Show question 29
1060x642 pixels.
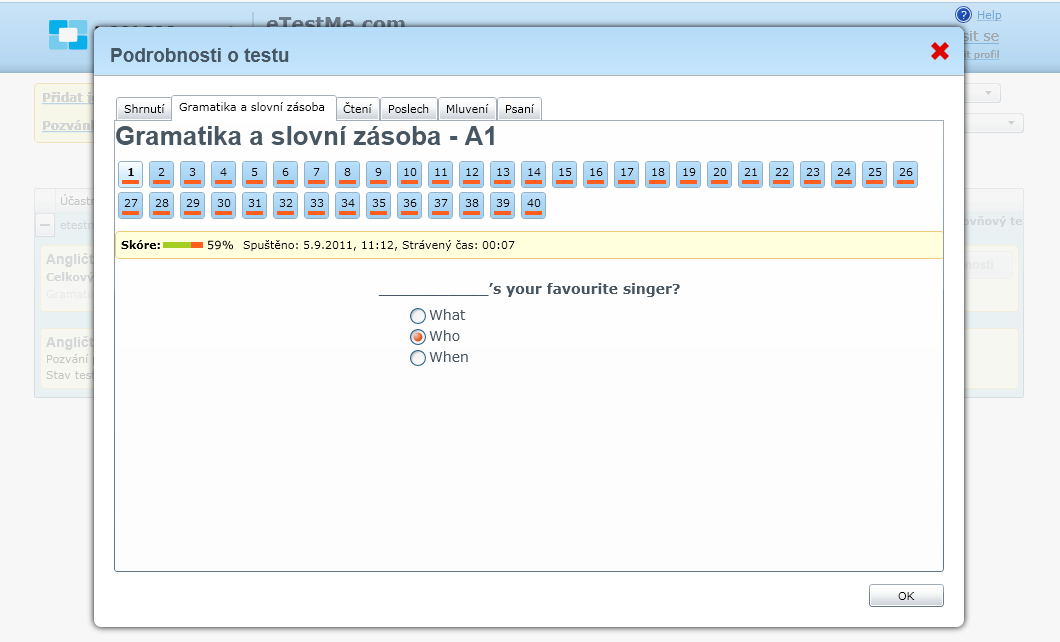tap(193, 205)
